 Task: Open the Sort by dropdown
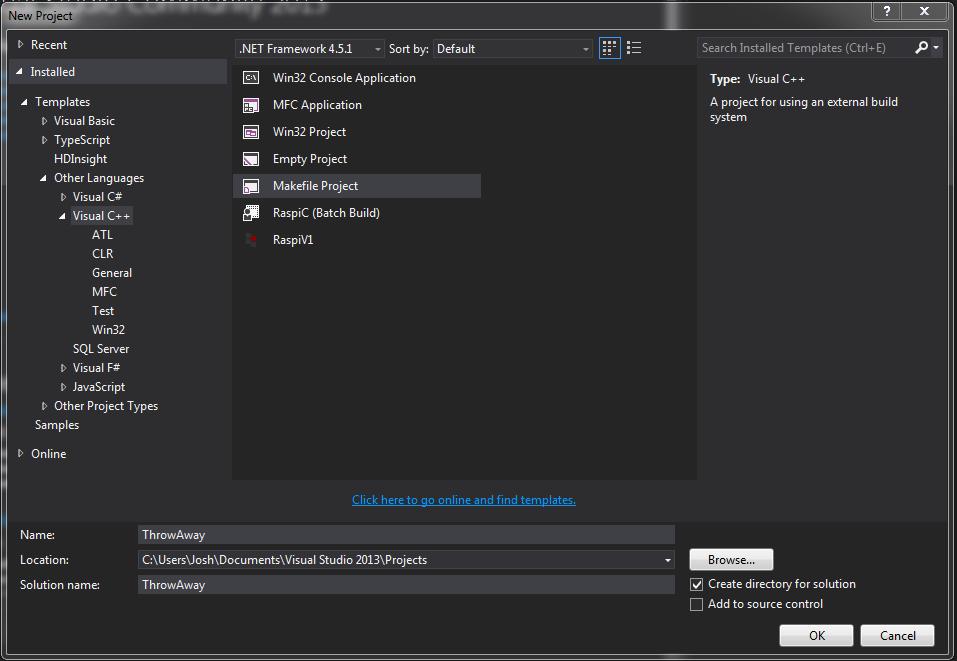point(513,48)
